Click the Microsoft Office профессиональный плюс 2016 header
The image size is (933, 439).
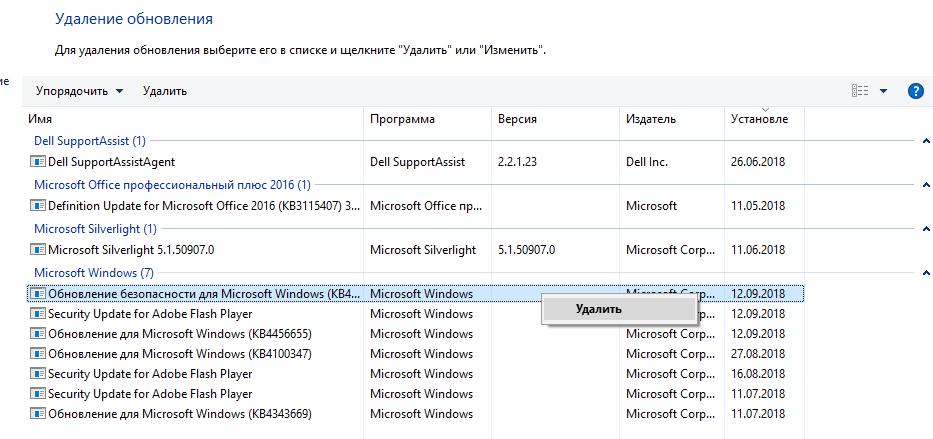pos(172,185)
